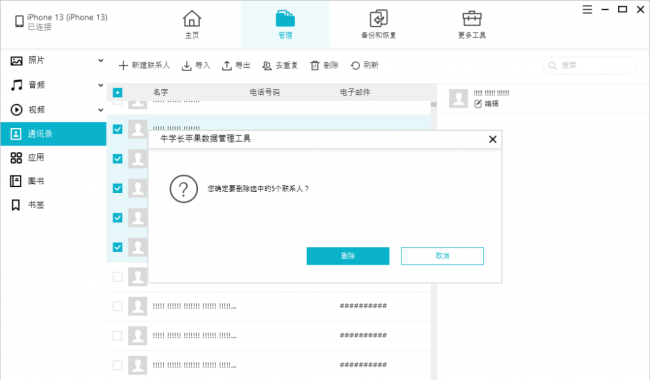Uncheck the third checked contact checkbox
Screen dimensions: 650x380
(x=118, y=188)
